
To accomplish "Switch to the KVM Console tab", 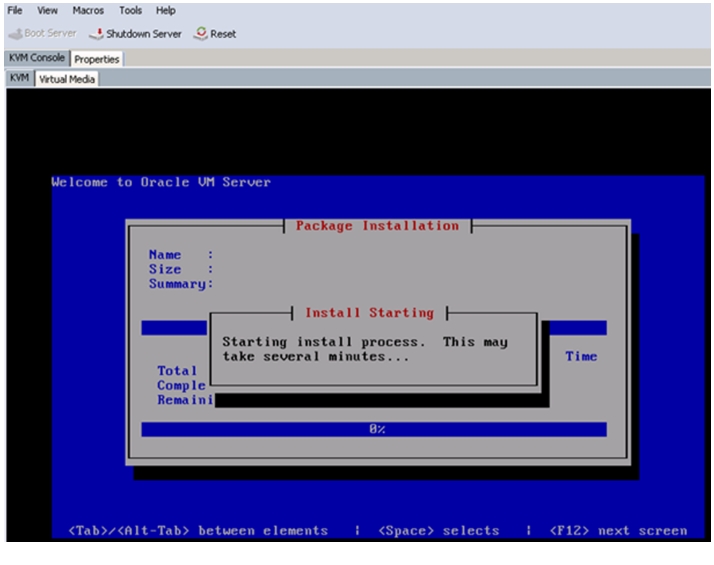I will tap(37, 58).
